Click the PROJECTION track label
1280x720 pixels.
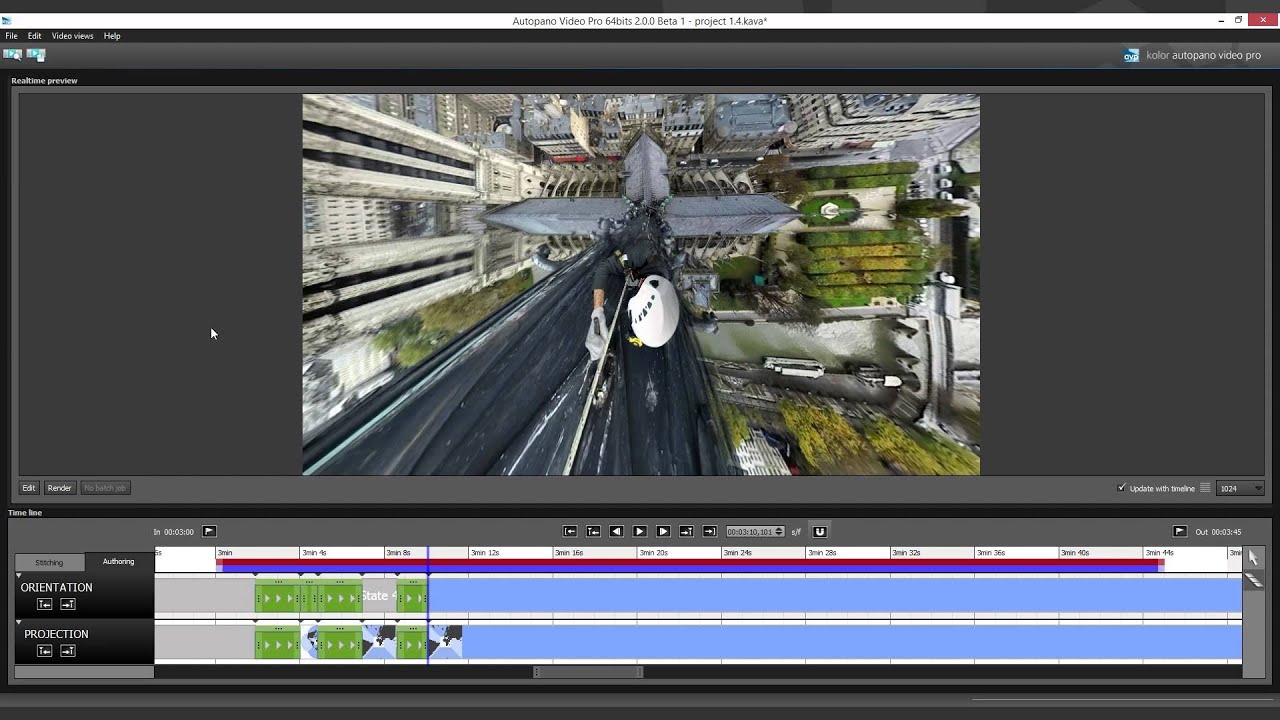[x=56, y=634]
